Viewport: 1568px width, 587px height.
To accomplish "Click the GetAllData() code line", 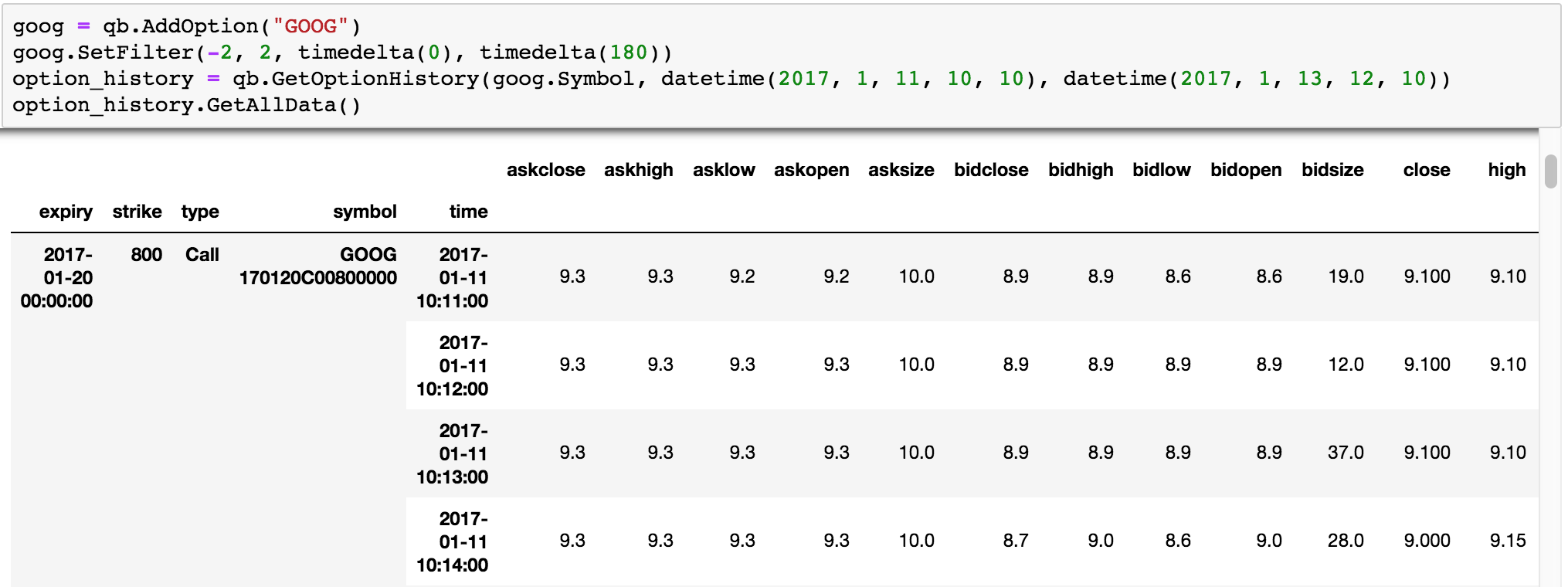I will point(186,105).
